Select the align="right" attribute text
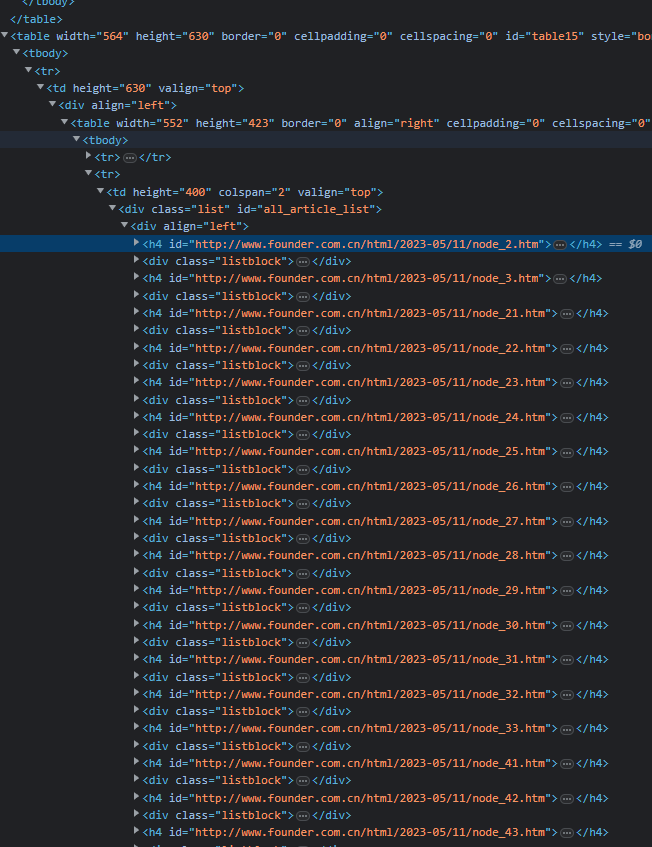 396,123
